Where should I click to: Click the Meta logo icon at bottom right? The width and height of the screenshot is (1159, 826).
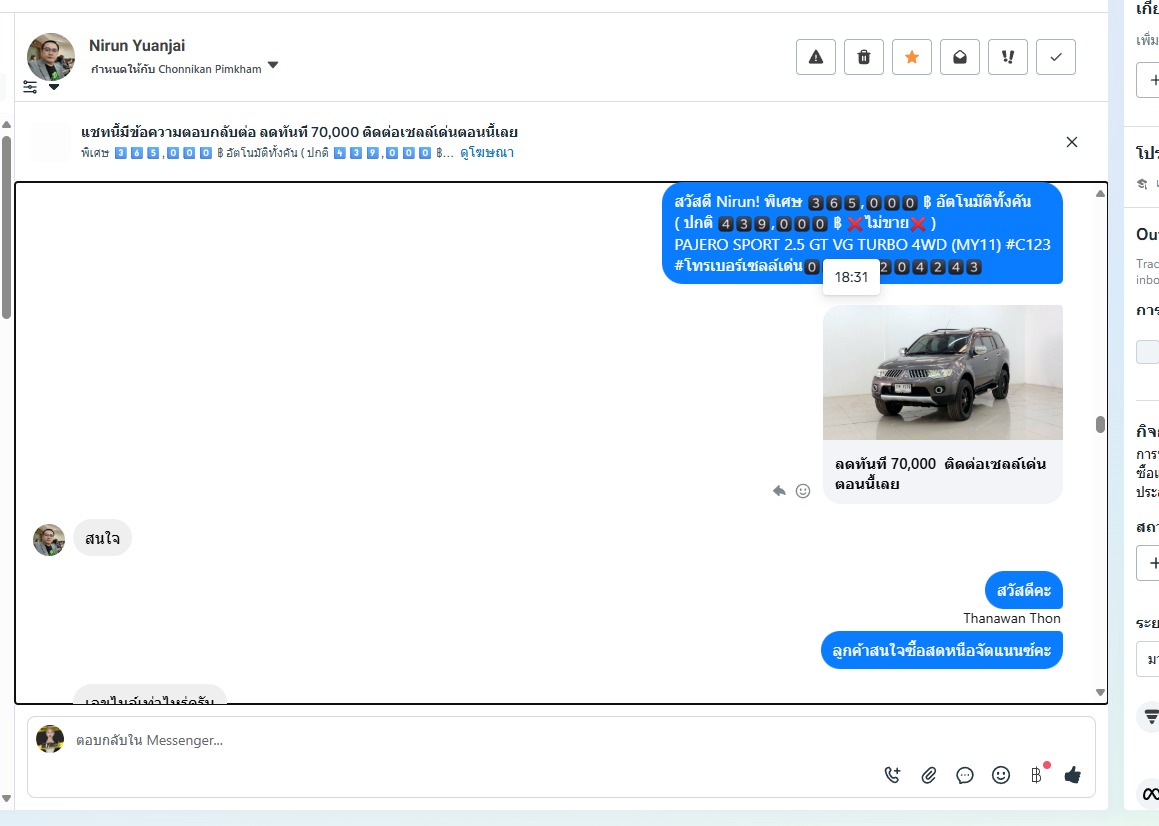pyautogui.click(x=1150, y=794)
